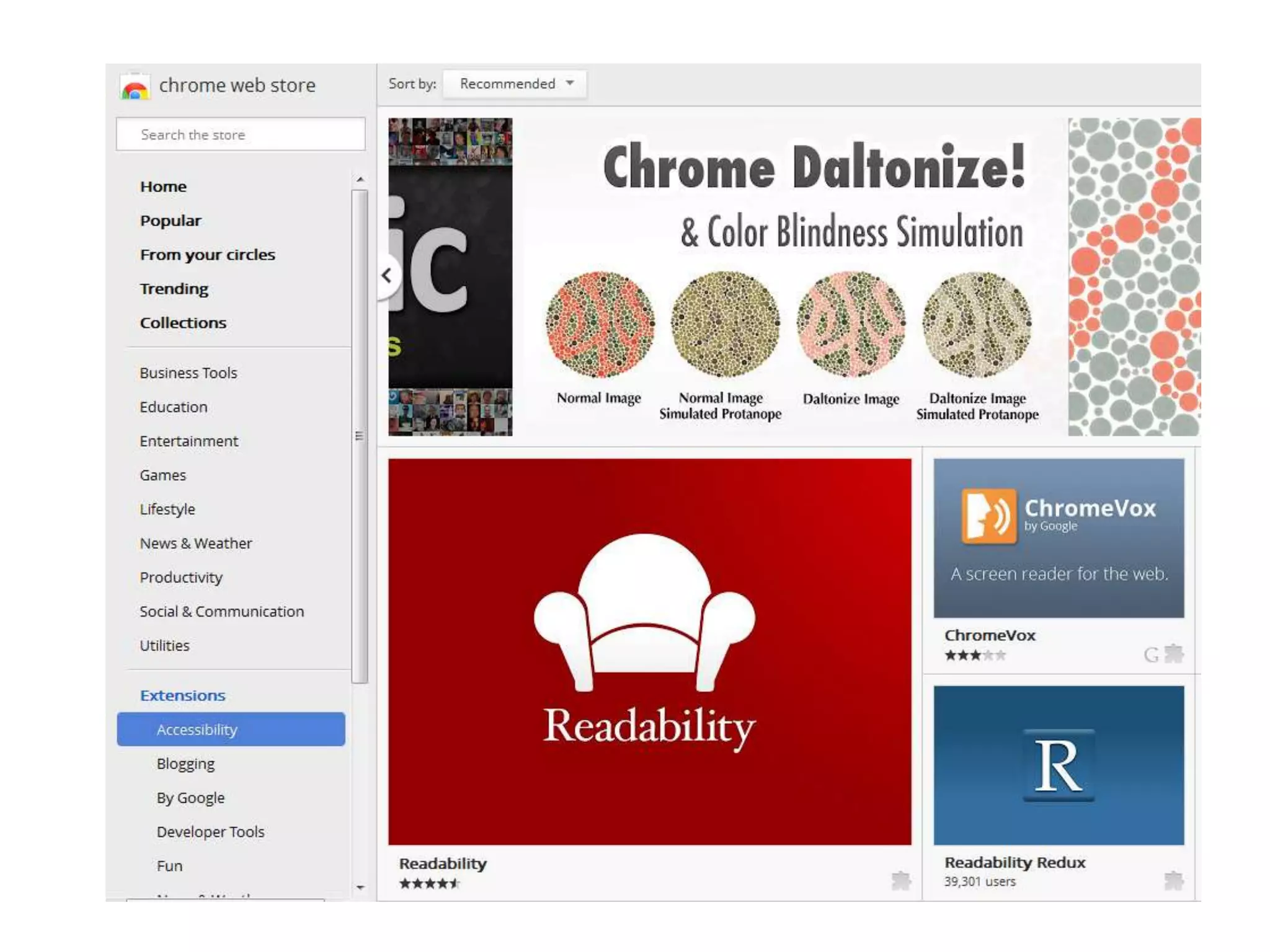Open the large Readability extension tile
Image resolution: width=1270 pixels, height=952 pixels.
pos(649,651)
